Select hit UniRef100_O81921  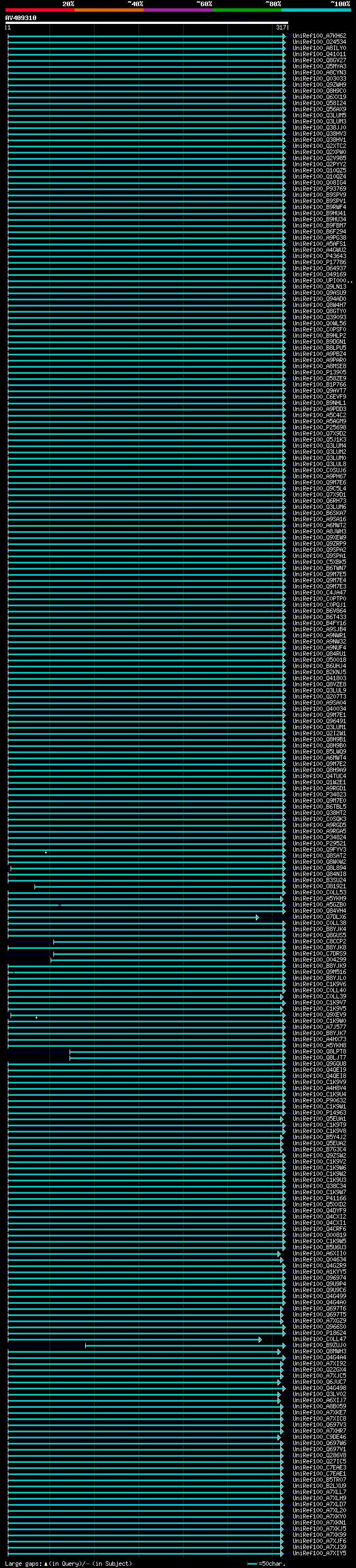[x=319, y=886]
